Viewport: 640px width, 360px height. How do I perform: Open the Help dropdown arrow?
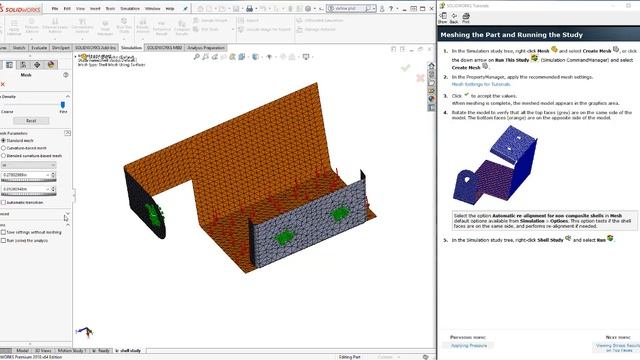click(x=397, y=9)
